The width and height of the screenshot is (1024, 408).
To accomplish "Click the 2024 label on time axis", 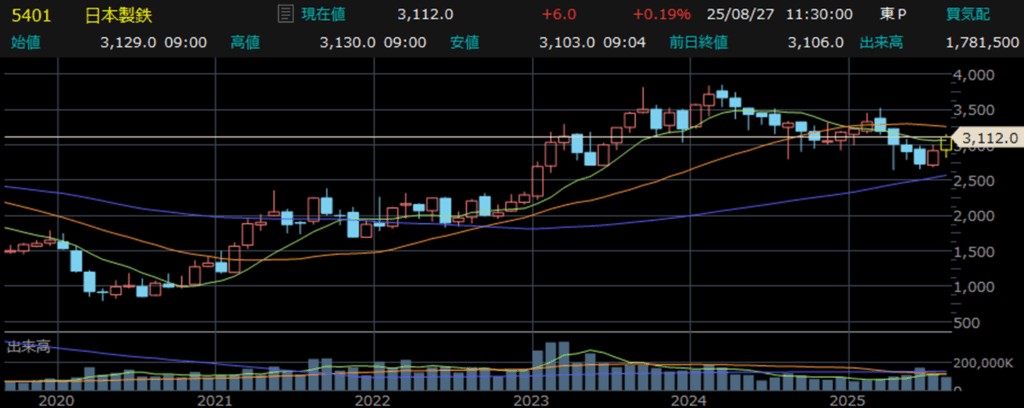I will pyautogui.click(x=688, y=400).
